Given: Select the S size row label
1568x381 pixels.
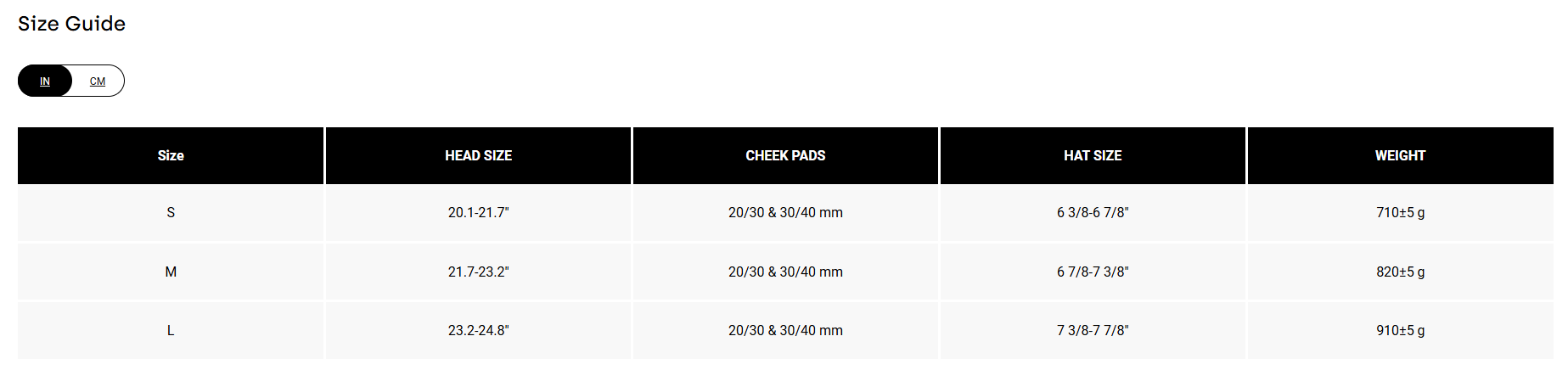Looking at the screenshot, I should [171, 212].
